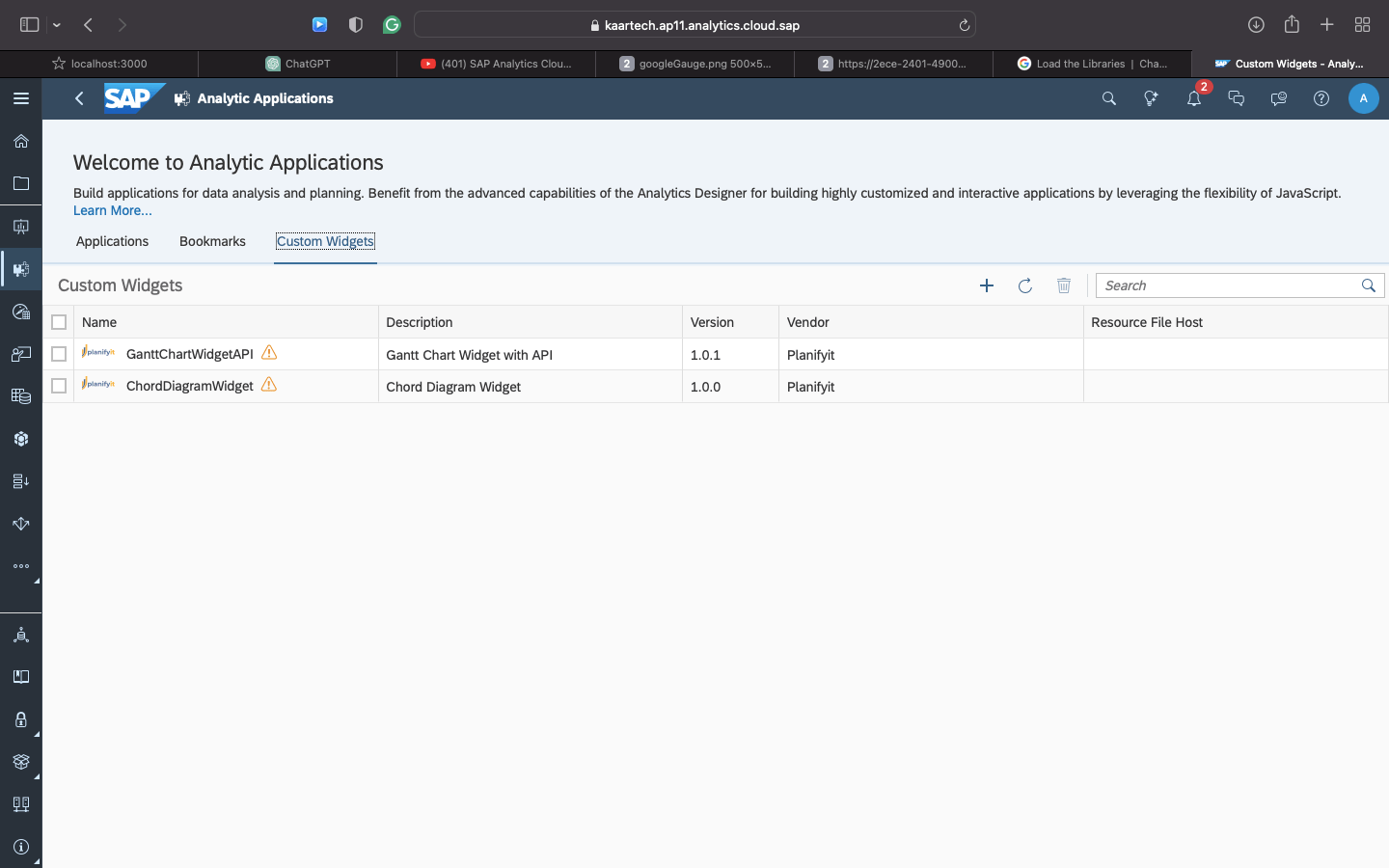Open notifications via the bell icon
Screen dimensions: 1389x868
coord(1193,98)
